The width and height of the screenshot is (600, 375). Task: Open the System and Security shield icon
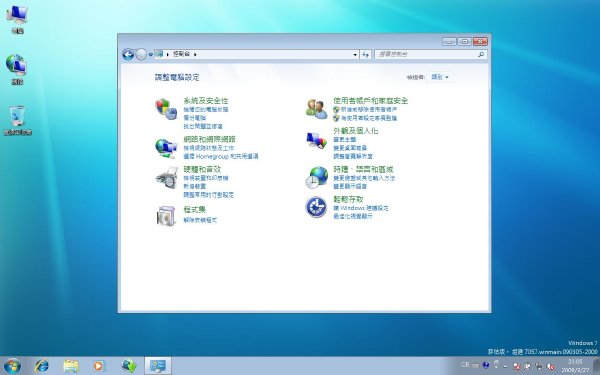click(x=166, y=108)
